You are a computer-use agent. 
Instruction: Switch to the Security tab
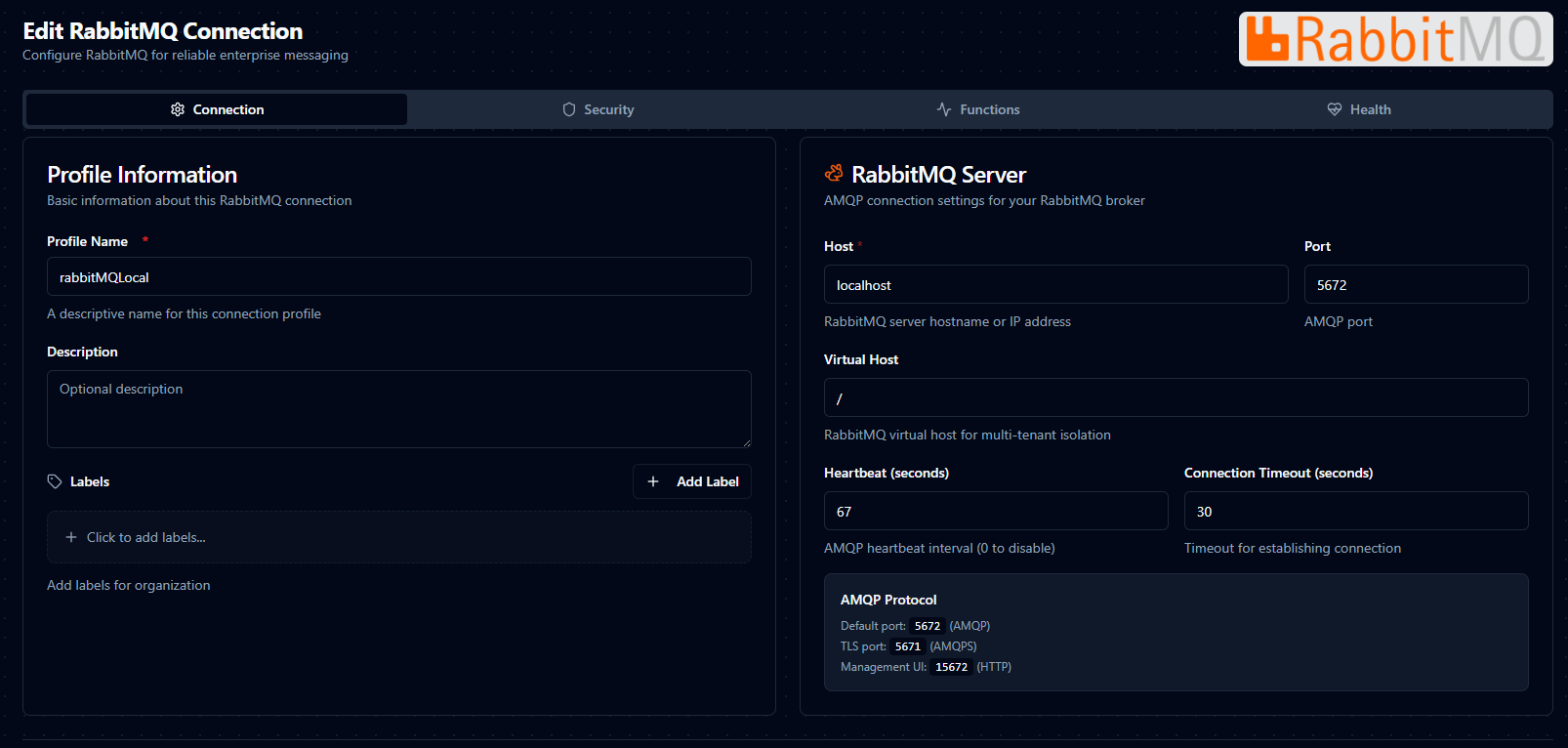click(x=598, y=109)
